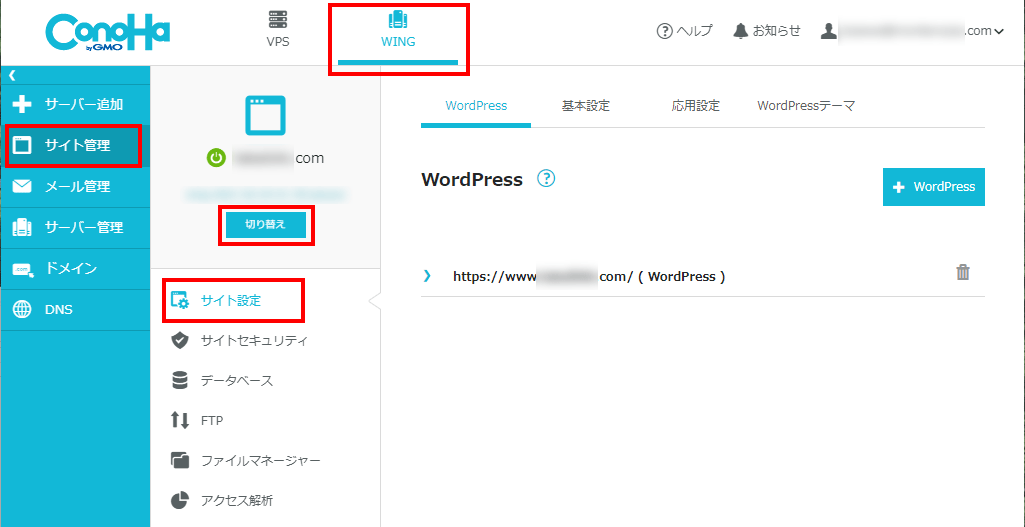Switch to WordPressテーマ tab

[805, 106]
